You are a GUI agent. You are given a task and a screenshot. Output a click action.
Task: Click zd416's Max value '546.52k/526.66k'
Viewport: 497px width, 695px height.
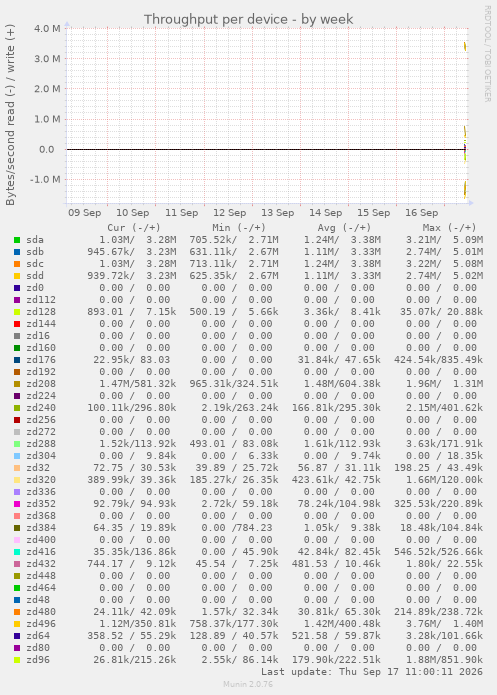438,552
